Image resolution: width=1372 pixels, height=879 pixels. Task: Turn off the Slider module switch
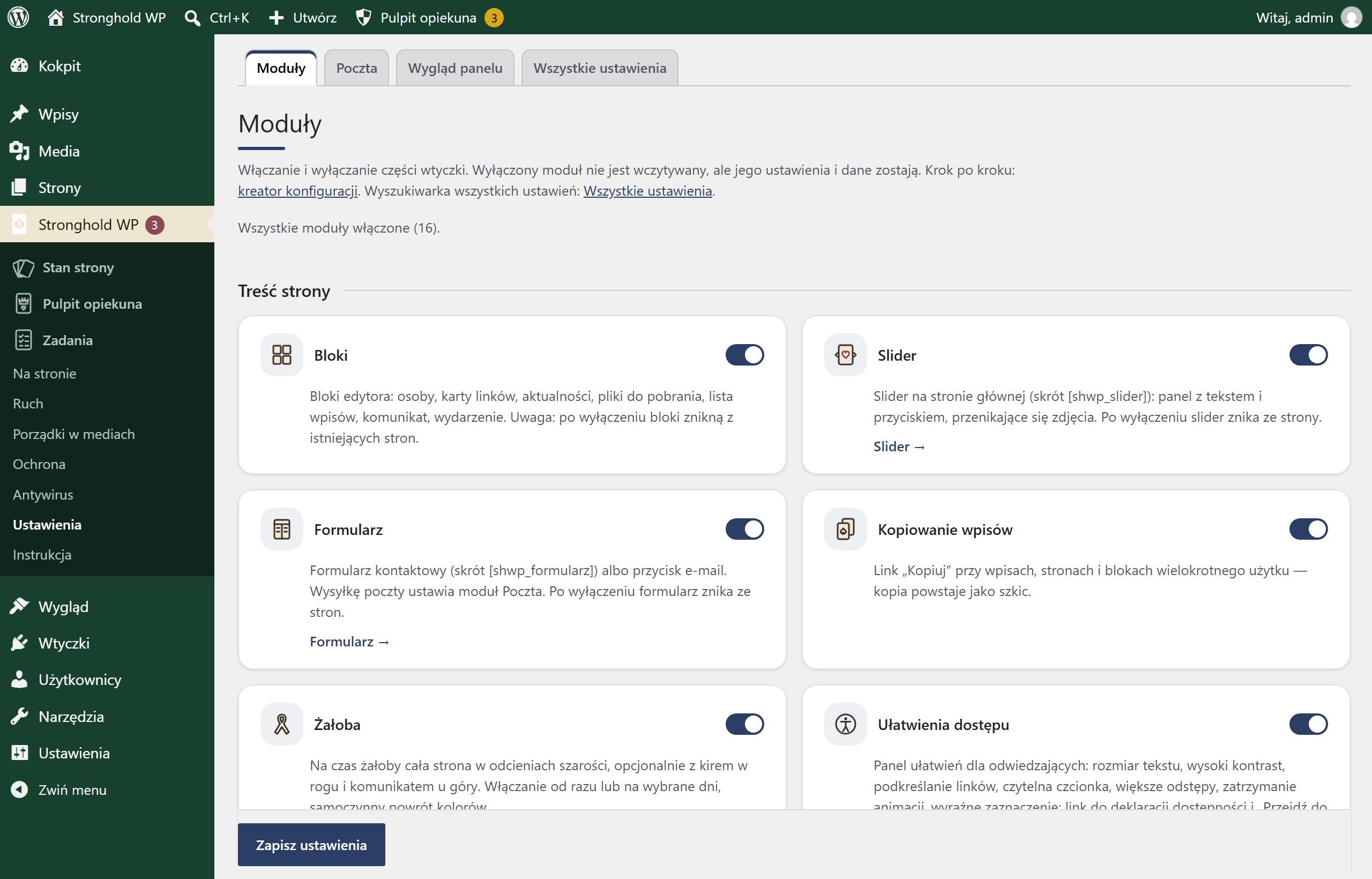coord(1308,354)
